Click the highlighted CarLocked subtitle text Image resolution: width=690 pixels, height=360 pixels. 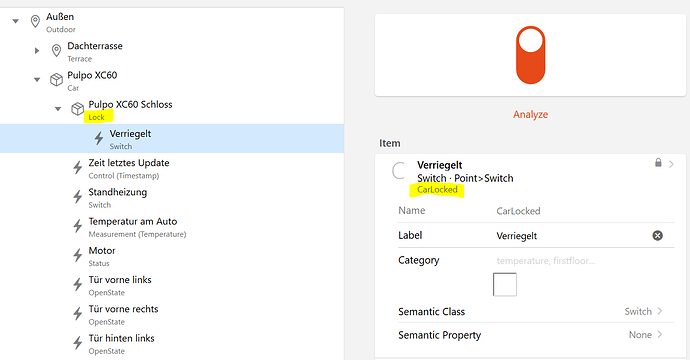pos(437,190)
